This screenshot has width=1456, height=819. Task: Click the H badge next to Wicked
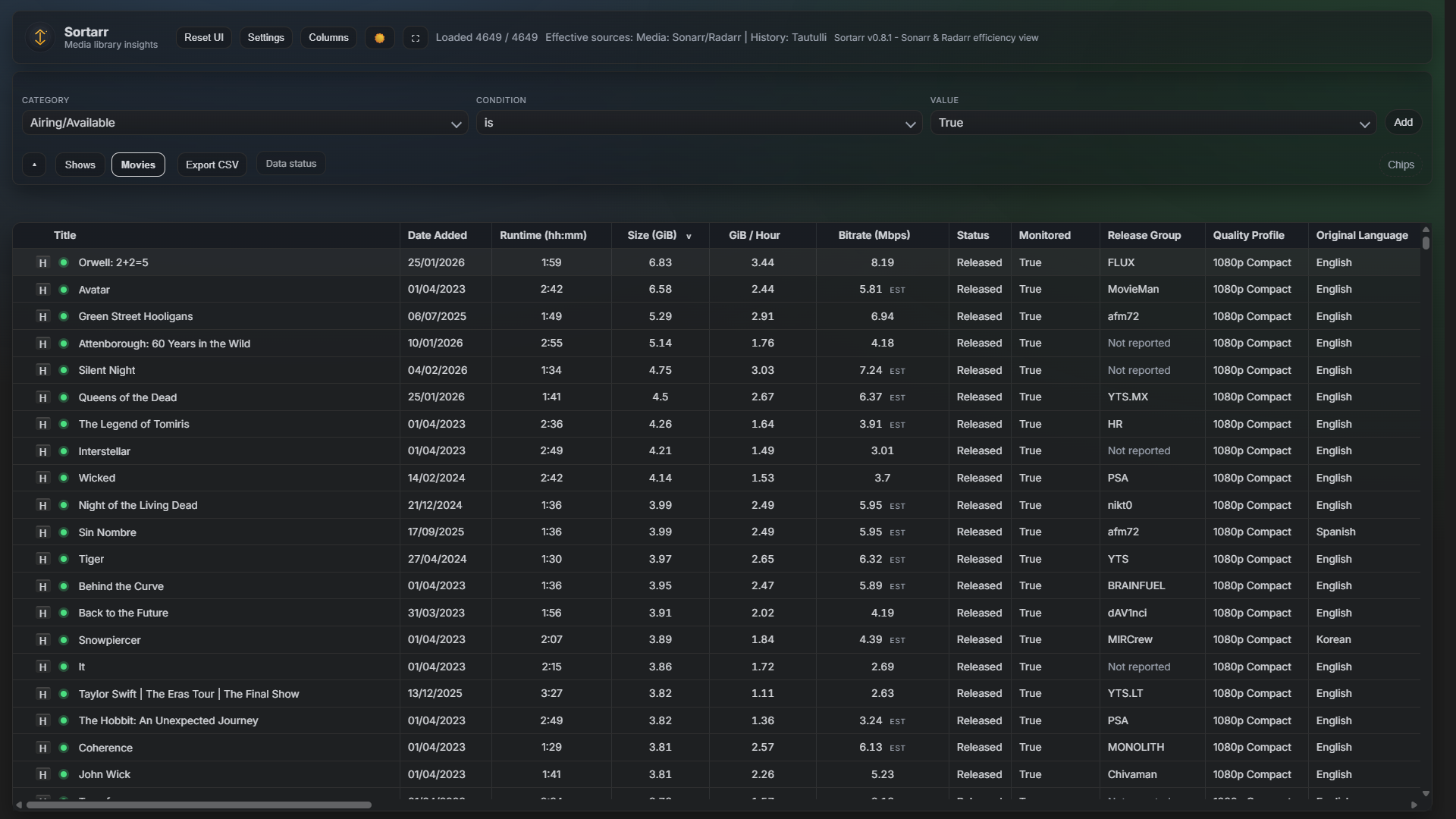pyautogui.click(x=42, y=479)
